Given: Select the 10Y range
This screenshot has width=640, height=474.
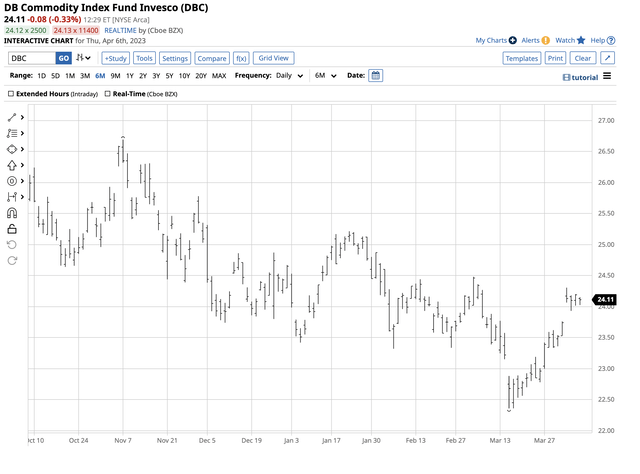Looking at the screenshot, I should 184,76.
